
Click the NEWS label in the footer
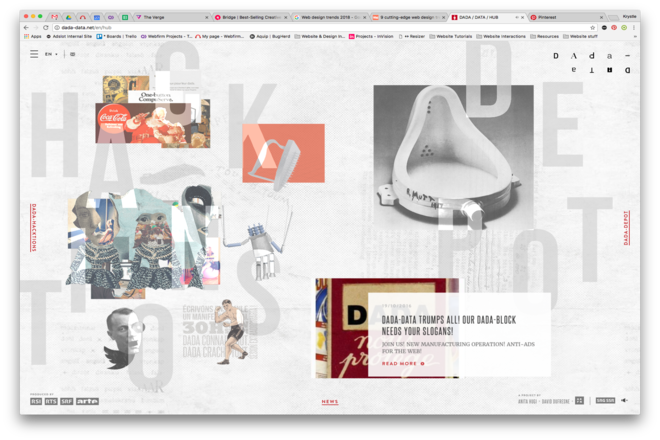pyautogui.click(x=330, y=402)
